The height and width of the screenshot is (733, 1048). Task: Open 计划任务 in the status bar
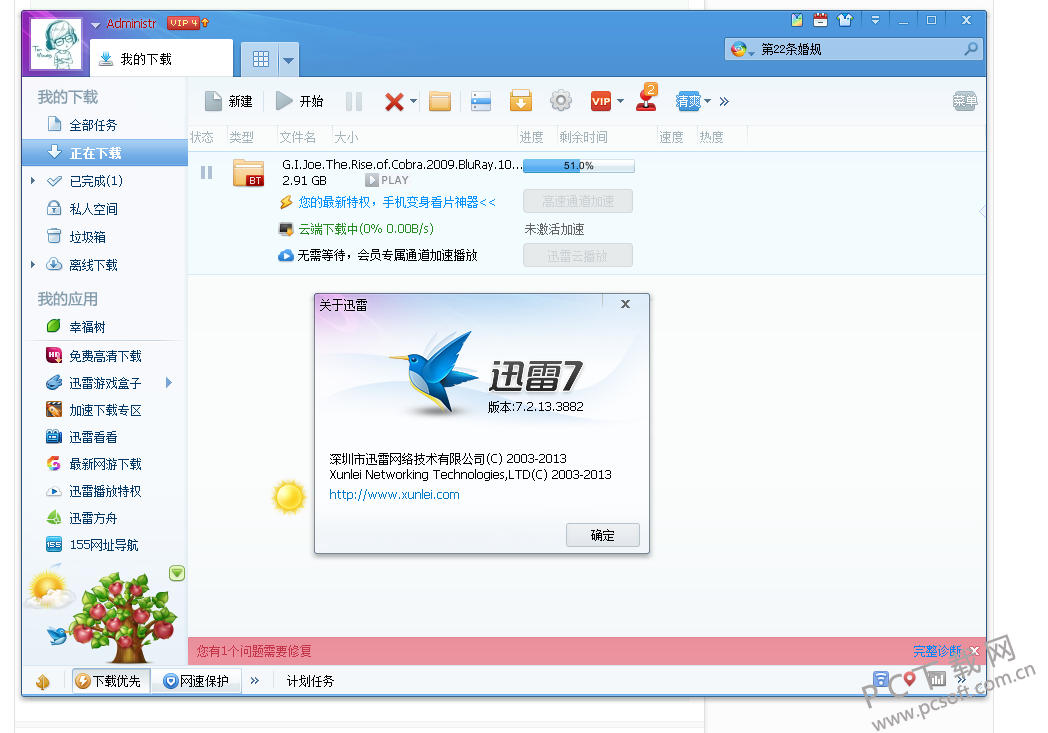[310, 681]
